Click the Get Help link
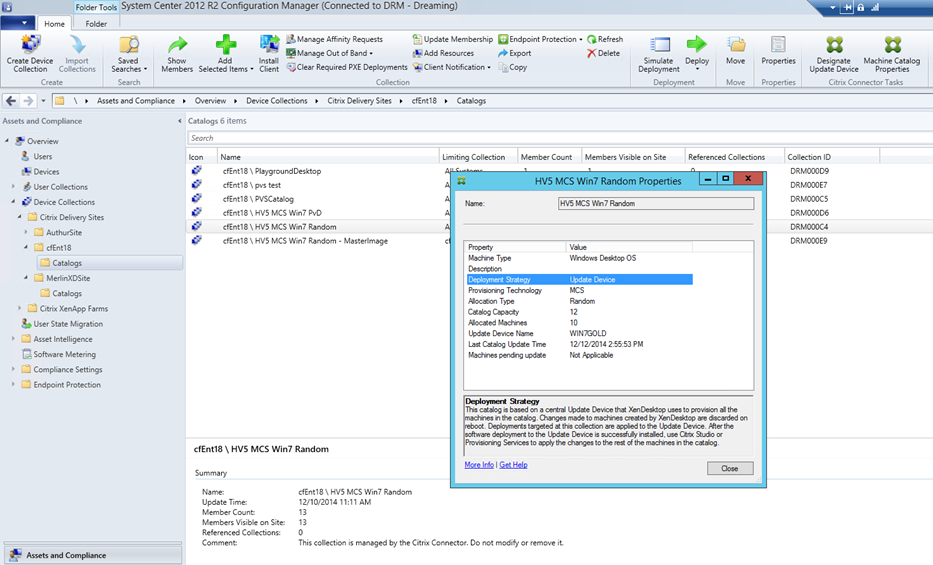 (513, 465)
